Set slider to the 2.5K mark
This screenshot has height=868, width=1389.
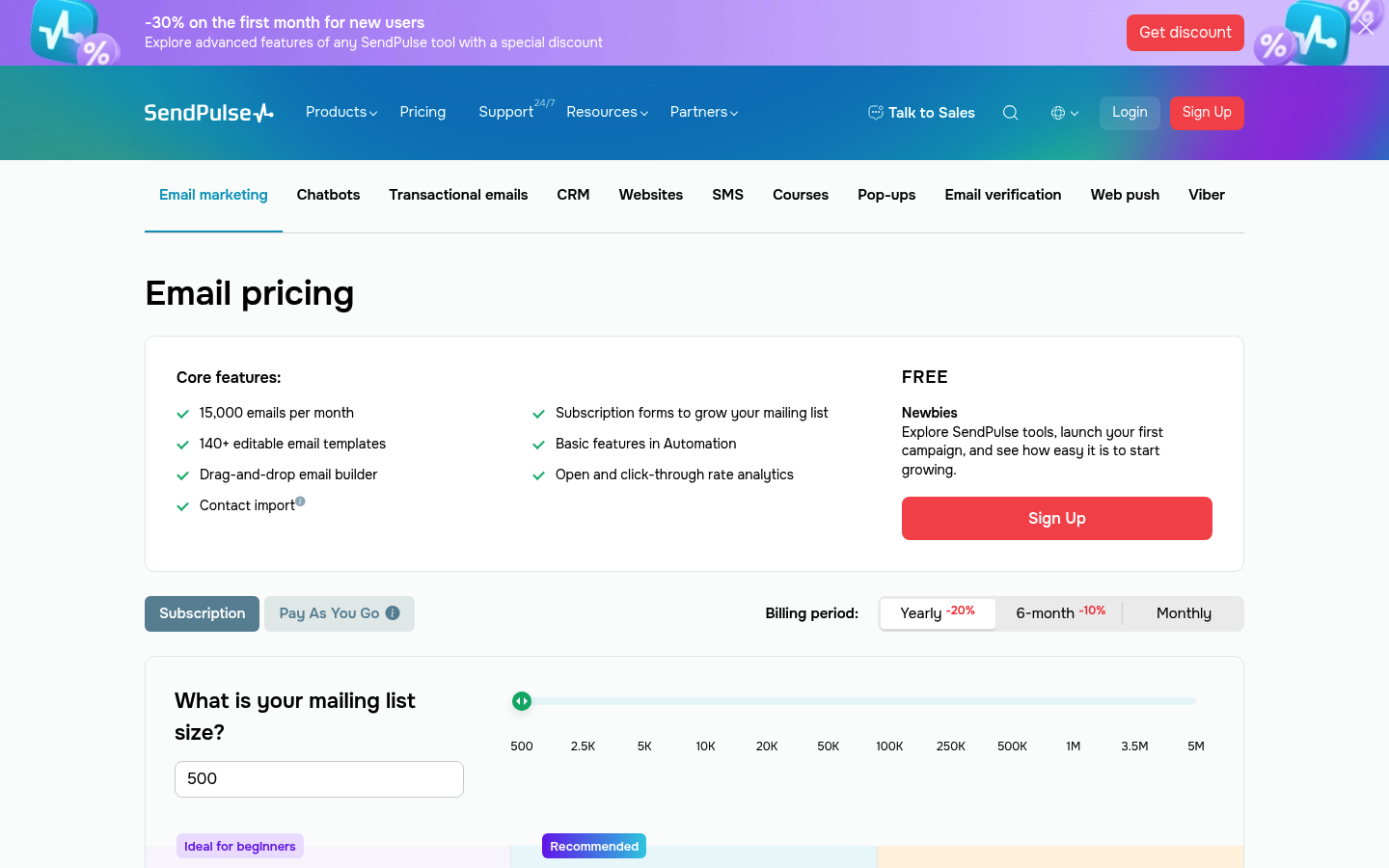click(583, 746)
